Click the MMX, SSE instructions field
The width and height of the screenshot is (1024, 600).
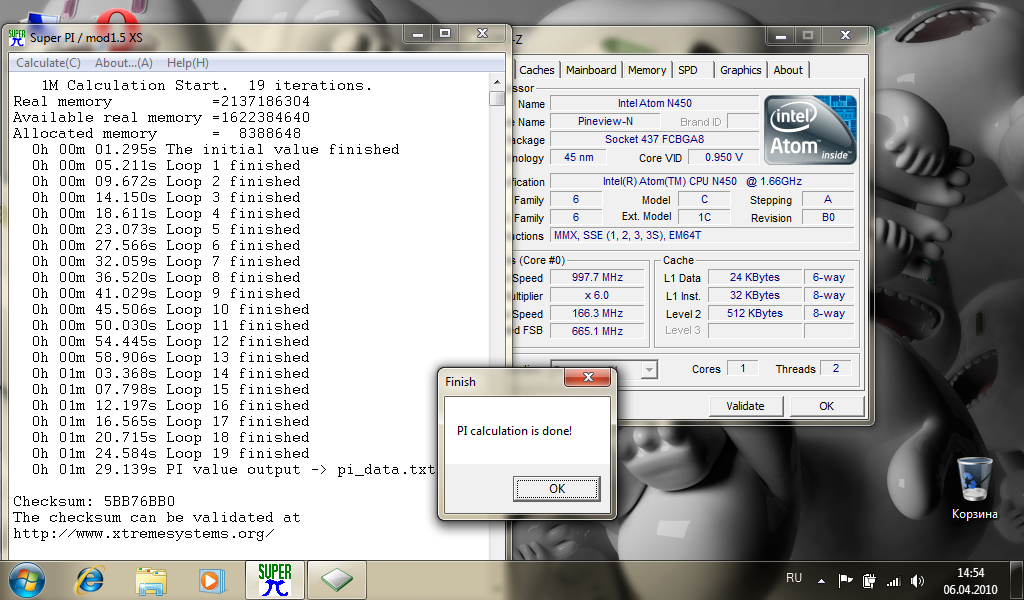(x=703, y=235)
